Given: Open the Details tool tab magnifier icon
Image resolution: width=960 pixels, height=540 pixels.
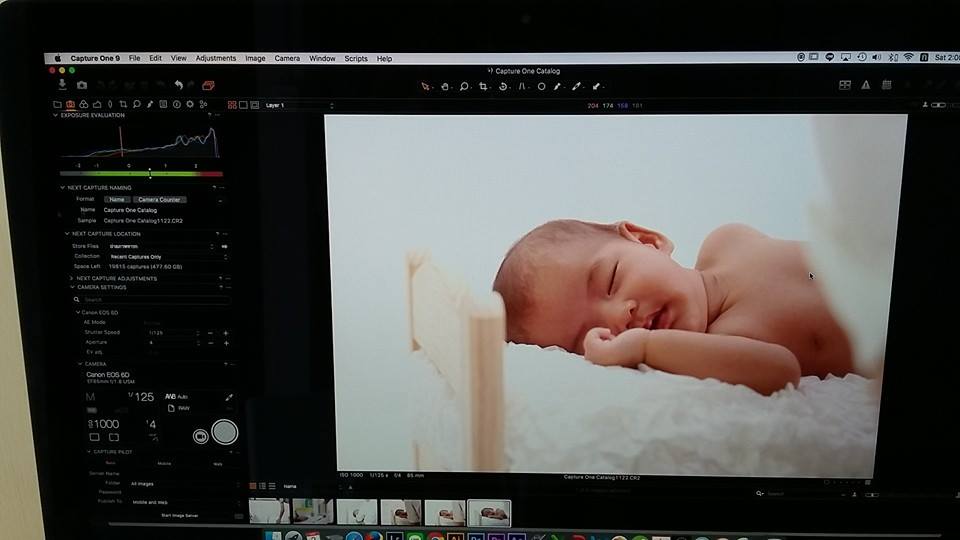Looking at the screenshot, I should click(x=137, y=105).
